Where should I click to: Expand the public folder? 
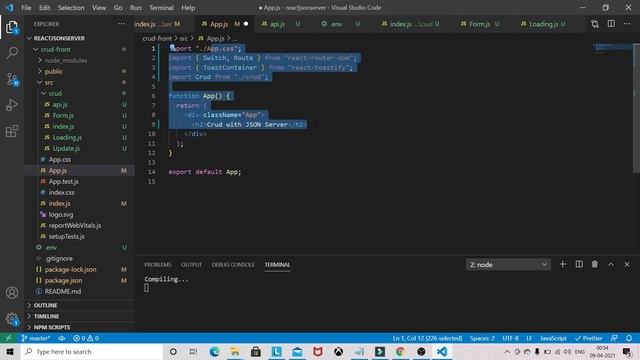(80, 71)
